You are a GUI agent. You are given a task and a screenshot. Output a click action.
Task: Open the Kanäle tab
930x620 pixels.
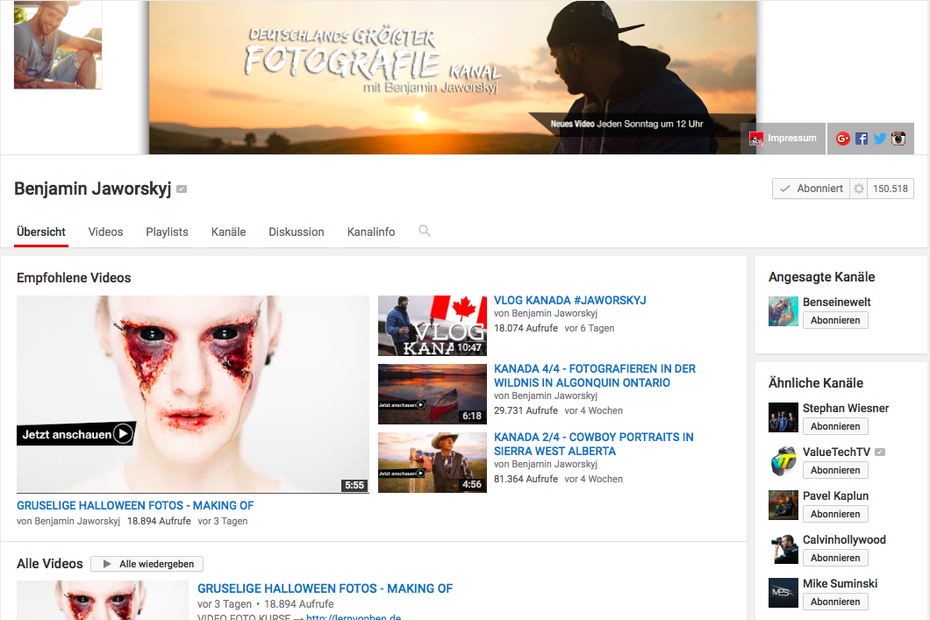coord(228,232)
